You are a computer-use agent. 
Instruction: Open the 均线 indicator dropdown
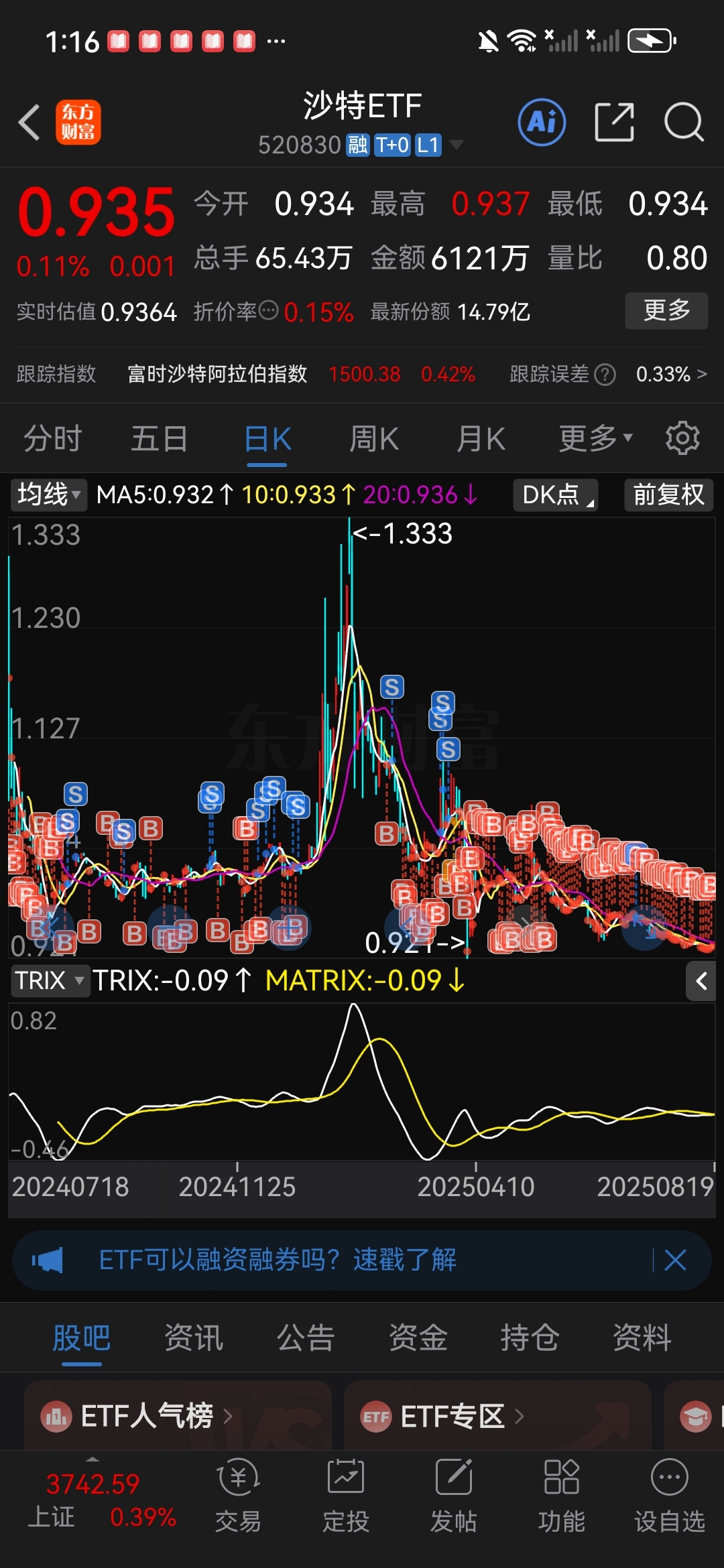(x=48, y=495)
